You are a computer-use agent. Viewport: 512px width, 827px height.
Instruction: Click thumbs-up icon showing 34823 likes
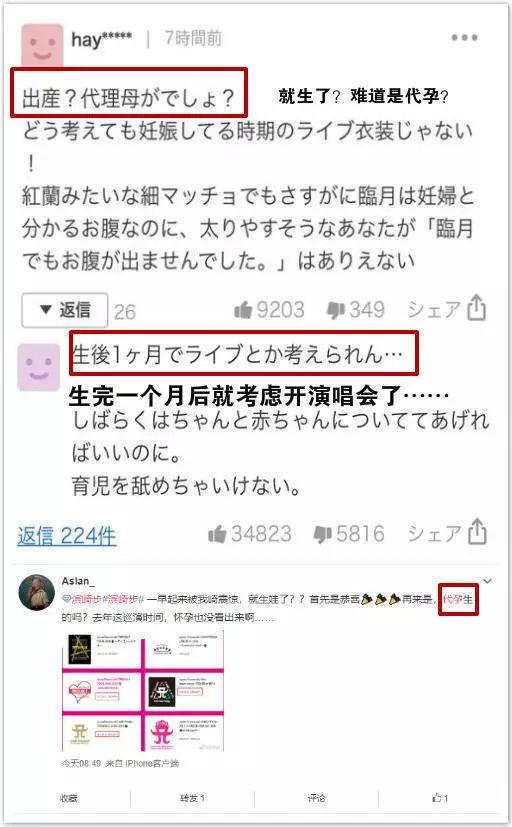[x=217, y=534]
